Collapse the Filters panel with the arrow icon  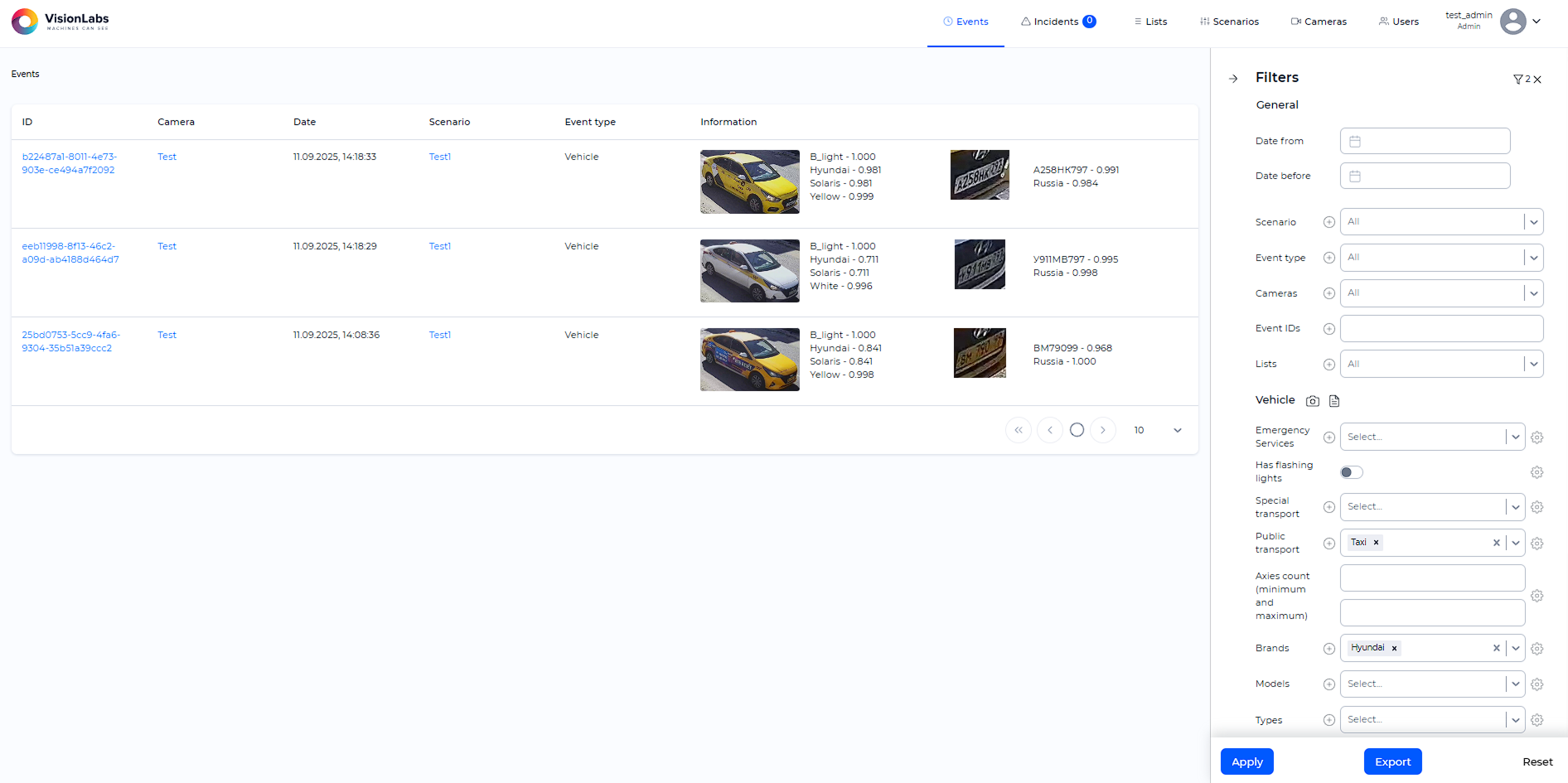click(1233, 78)
